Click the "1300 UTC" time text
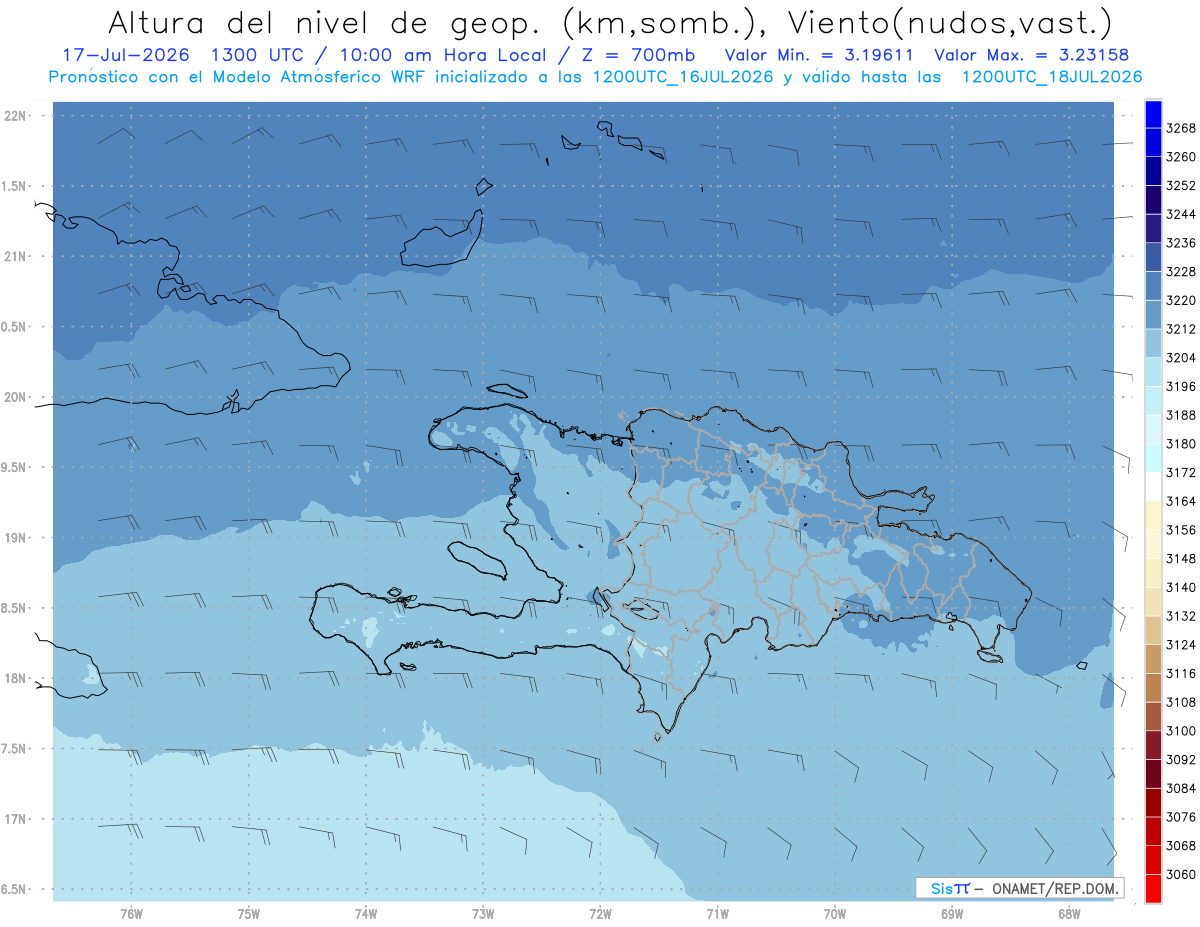1200x927 pixels. (257, 55)
